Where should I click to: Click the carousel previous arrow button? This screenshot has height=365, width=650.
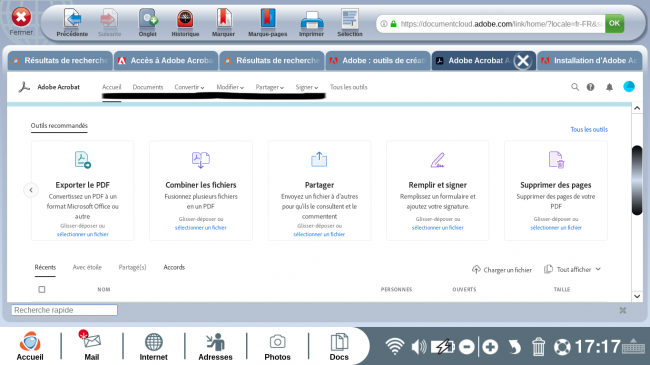point(31,190)
